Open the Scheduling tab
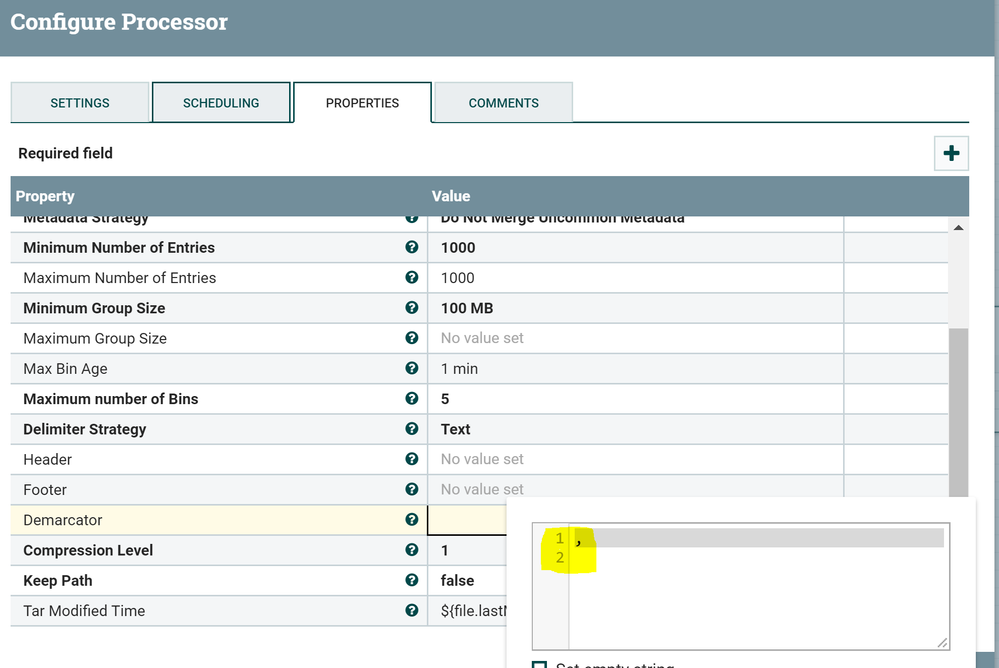 (221, 103)
